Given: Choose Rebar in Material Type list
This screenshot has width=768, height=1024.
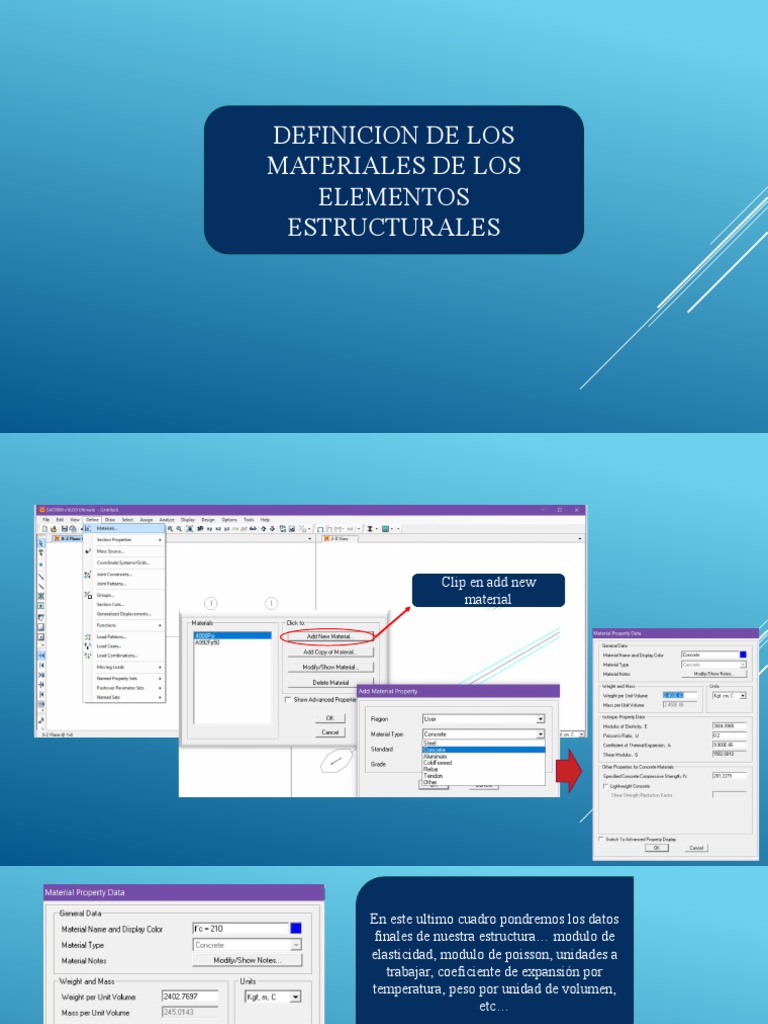Looking at the screenshot, I should 483,769.
